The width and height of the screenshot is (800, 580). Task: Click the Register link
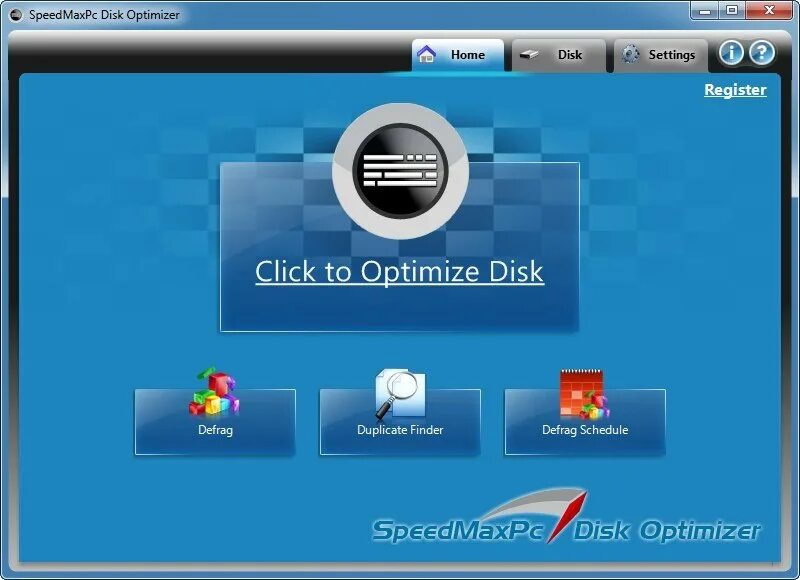click(x=735, y=90)
